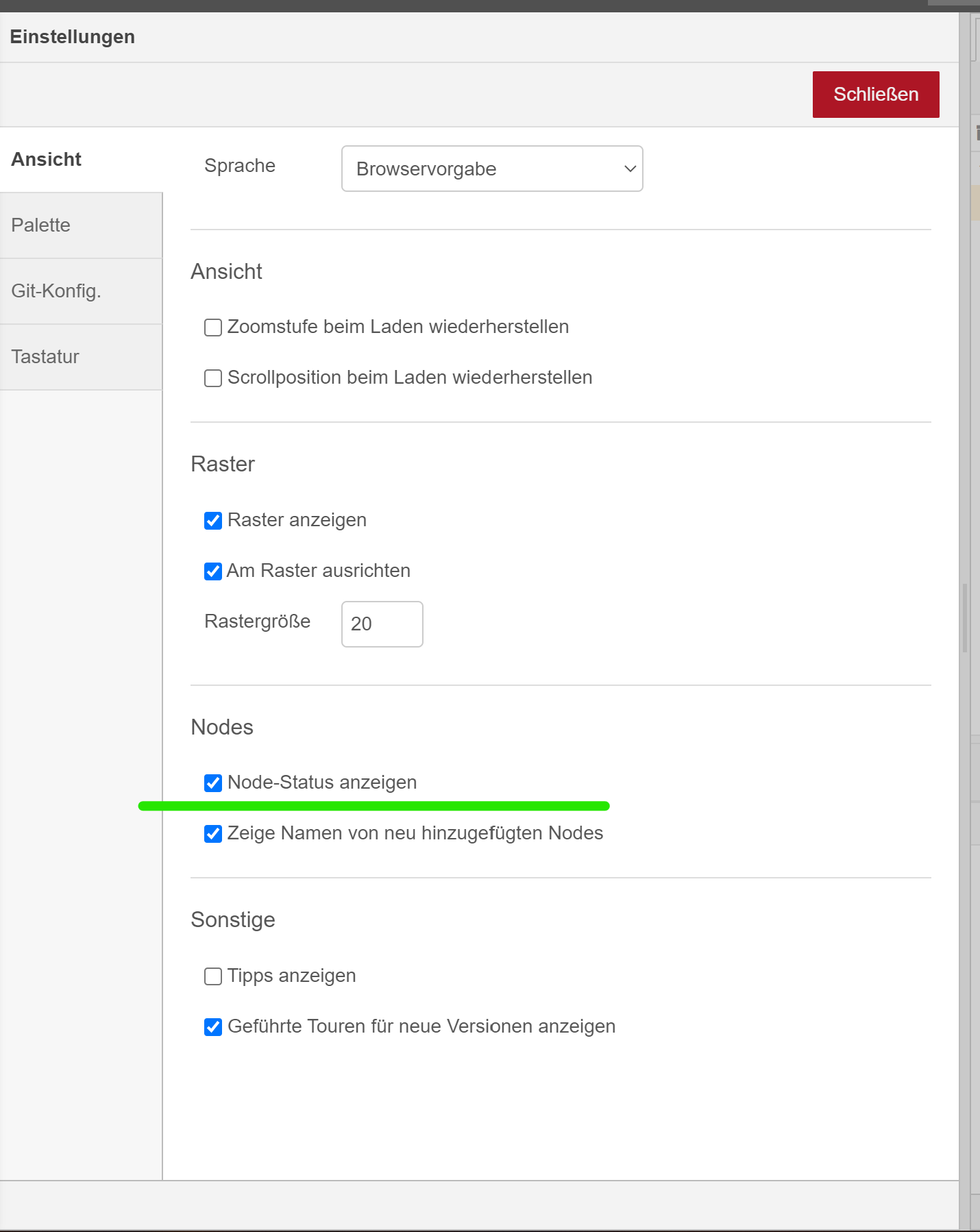Click the Sonstige section heading
Image resolution: width=980 pixels, height=1232 pixels.
[x=233, y=920]
